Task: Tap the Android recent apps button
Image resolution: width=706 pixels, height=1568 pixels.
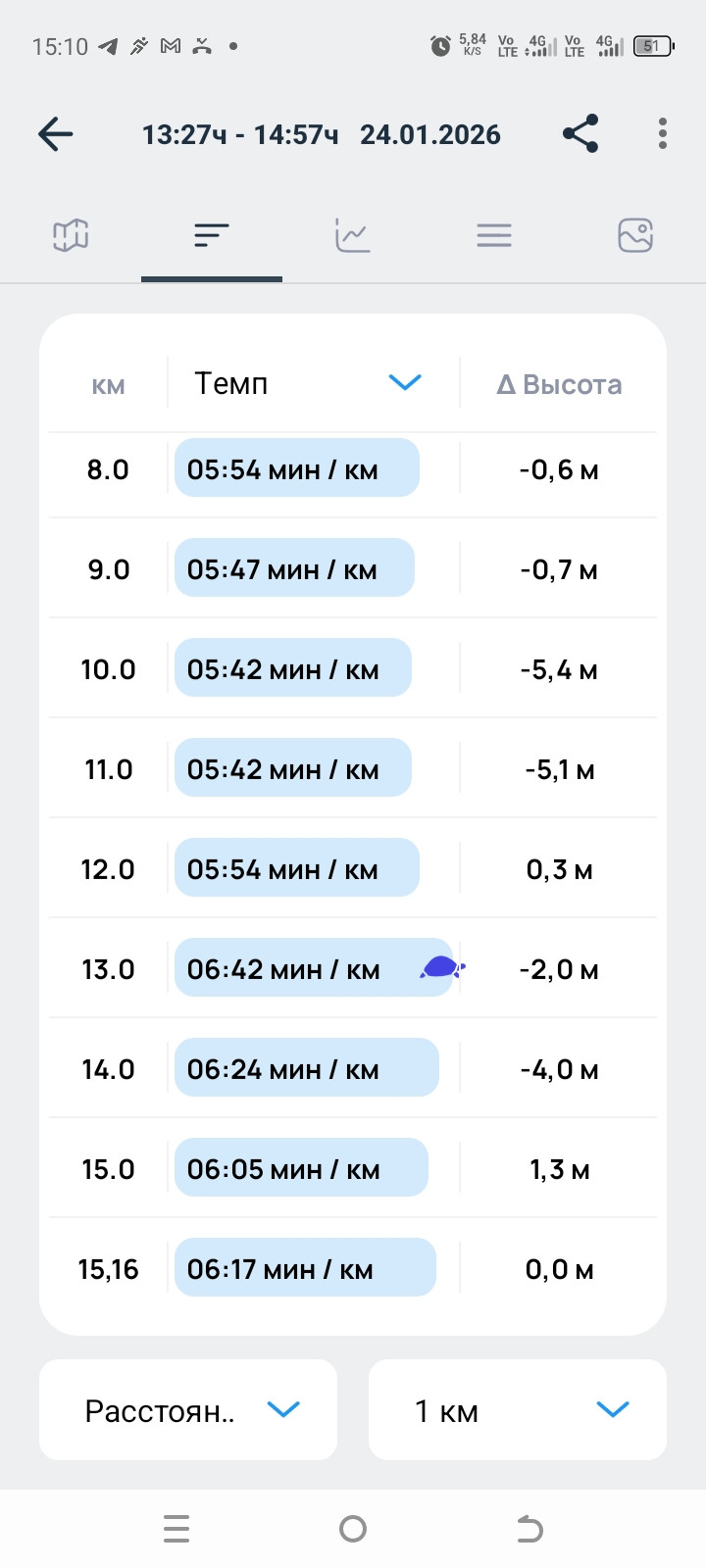Action: 176,1529
